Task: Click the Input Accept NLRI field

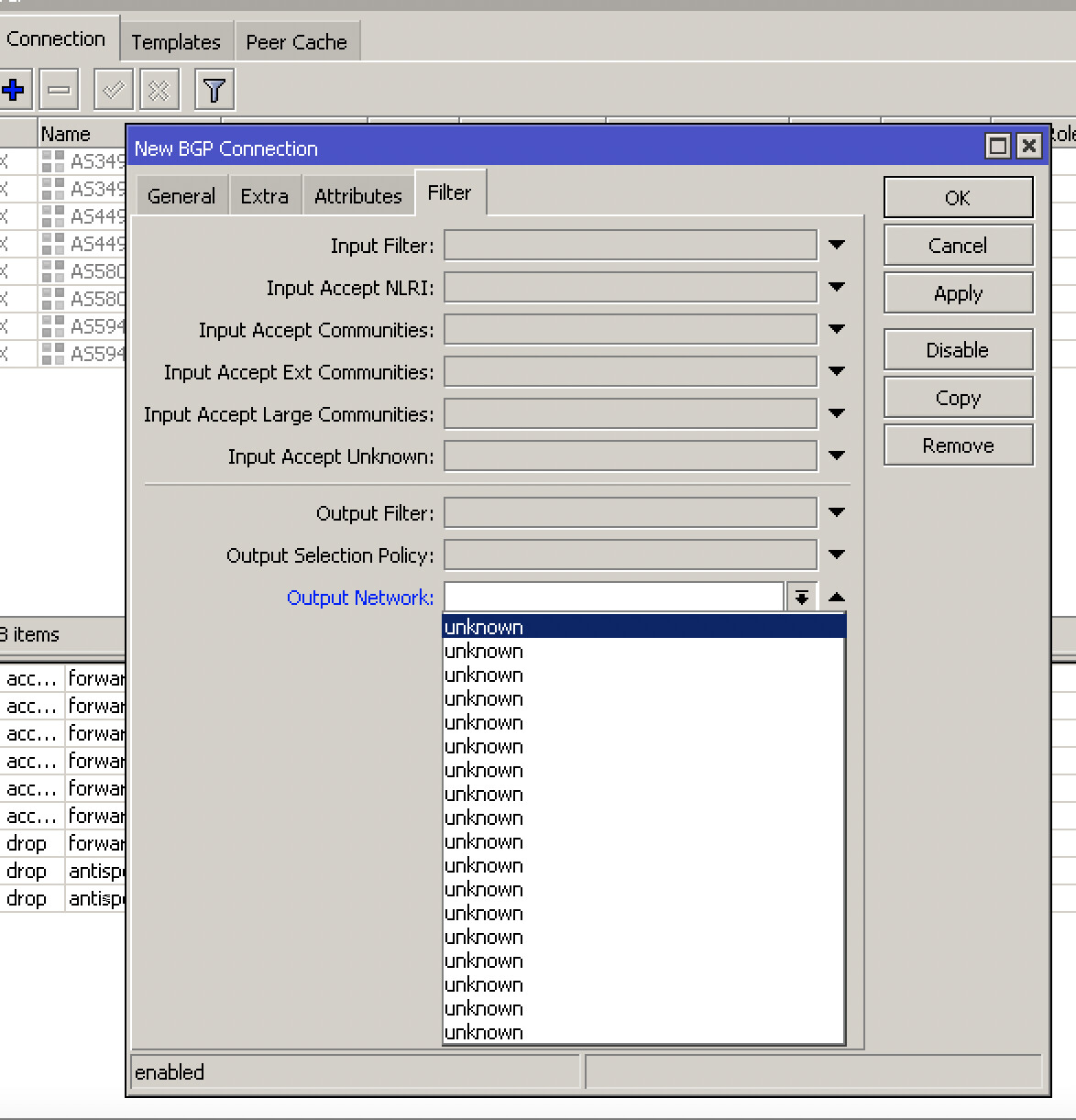Action: [631, 288]
